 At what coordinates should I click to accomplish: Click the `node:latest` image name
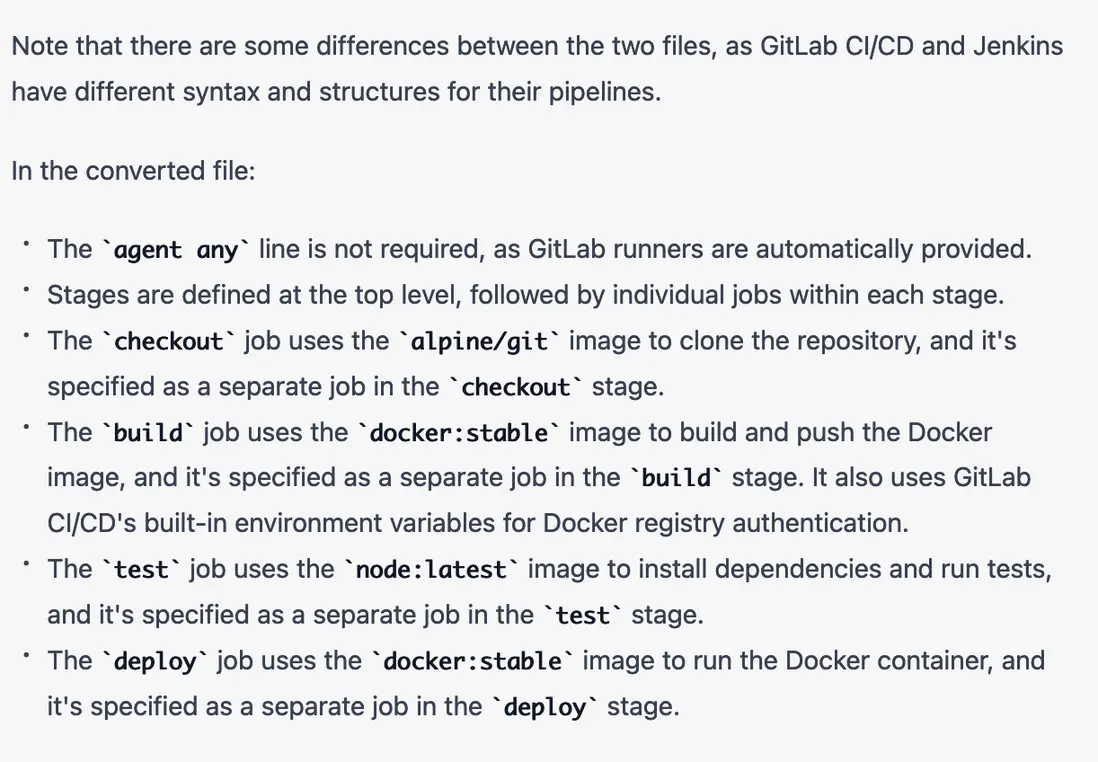point(431,569)
